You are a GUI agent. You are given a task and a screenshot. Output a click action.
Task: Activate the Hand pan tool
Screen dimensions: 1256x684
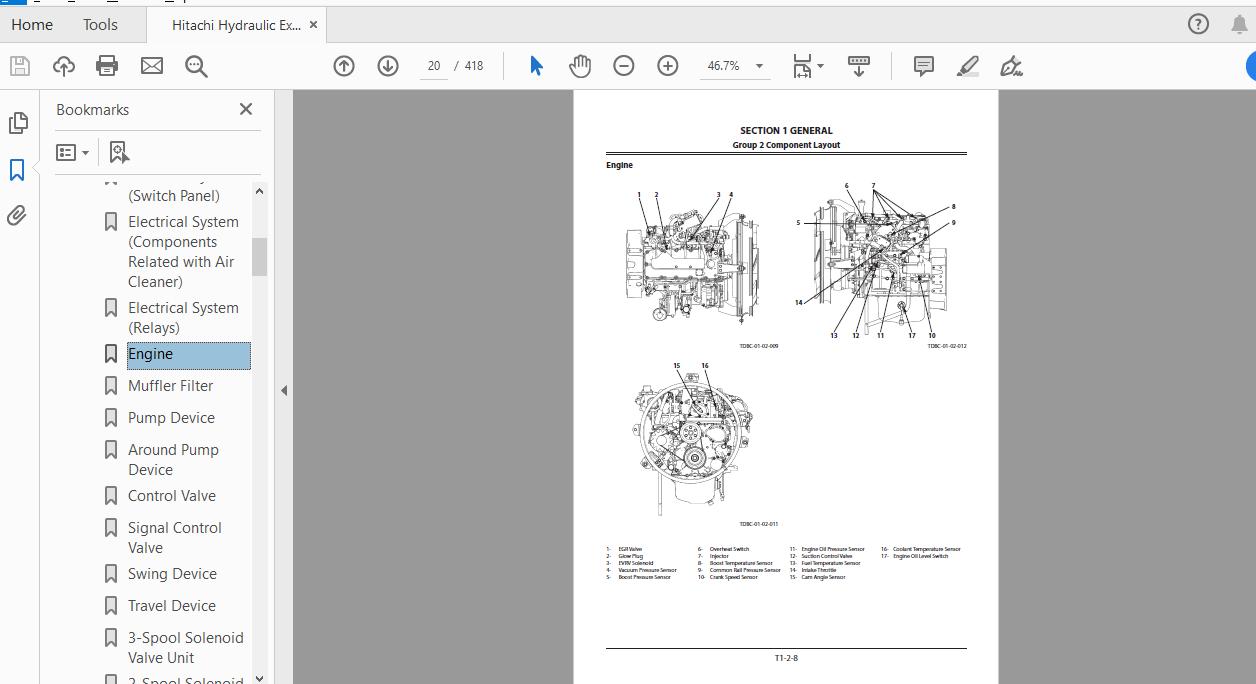click(580, 66)
